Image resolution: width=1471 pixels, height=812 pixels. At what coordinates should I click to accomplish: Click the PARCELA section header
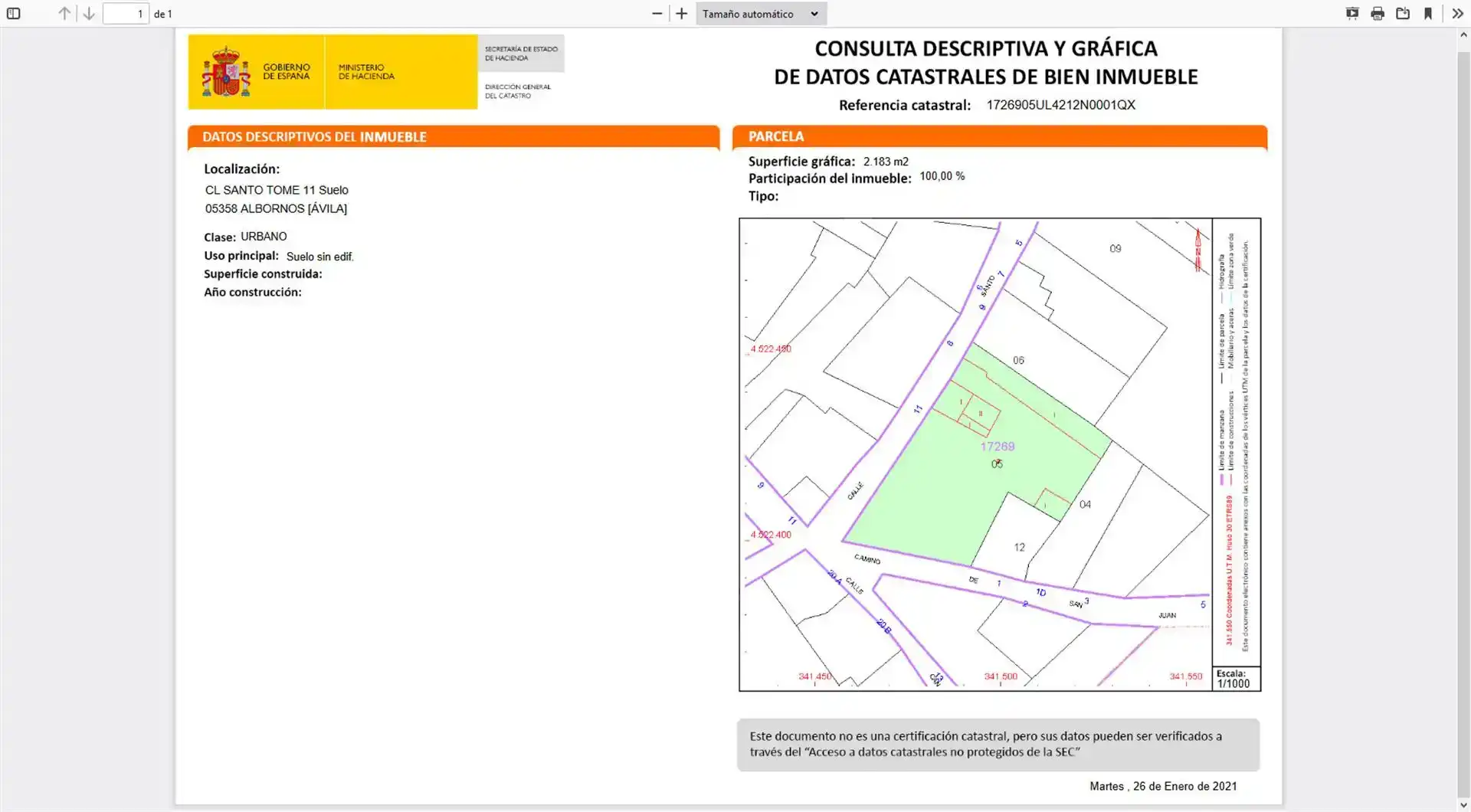pos(1000,136)
